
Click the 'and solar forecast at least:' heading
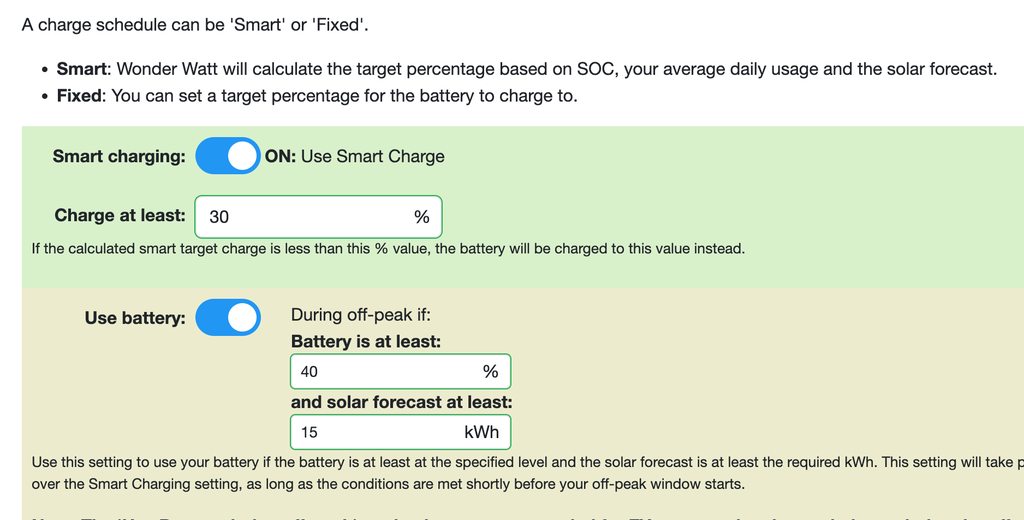[401, 402]
